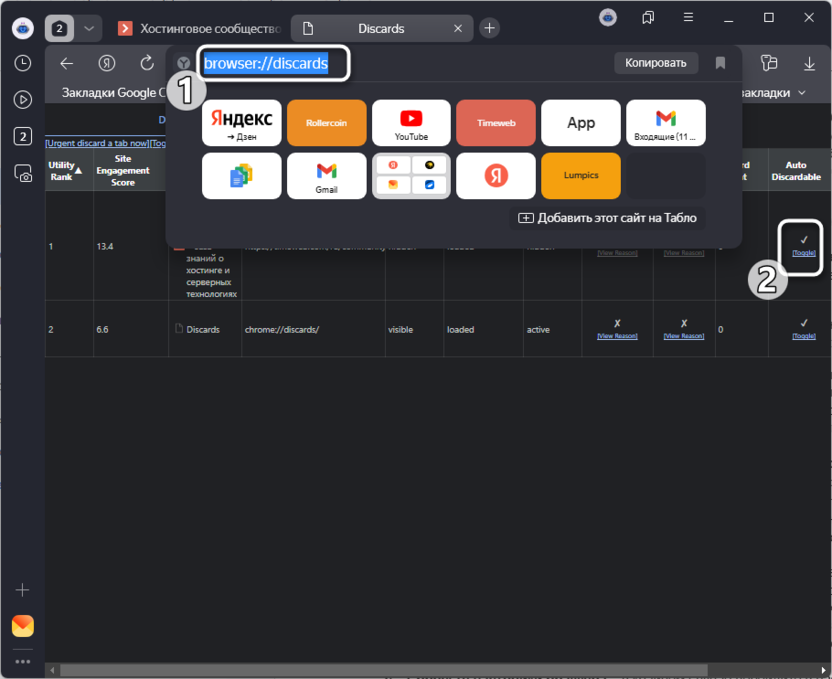Open the Закладки Google bookmarks folder
The width and height of the screenshot is (832, 679).
[x=114, y=93]
